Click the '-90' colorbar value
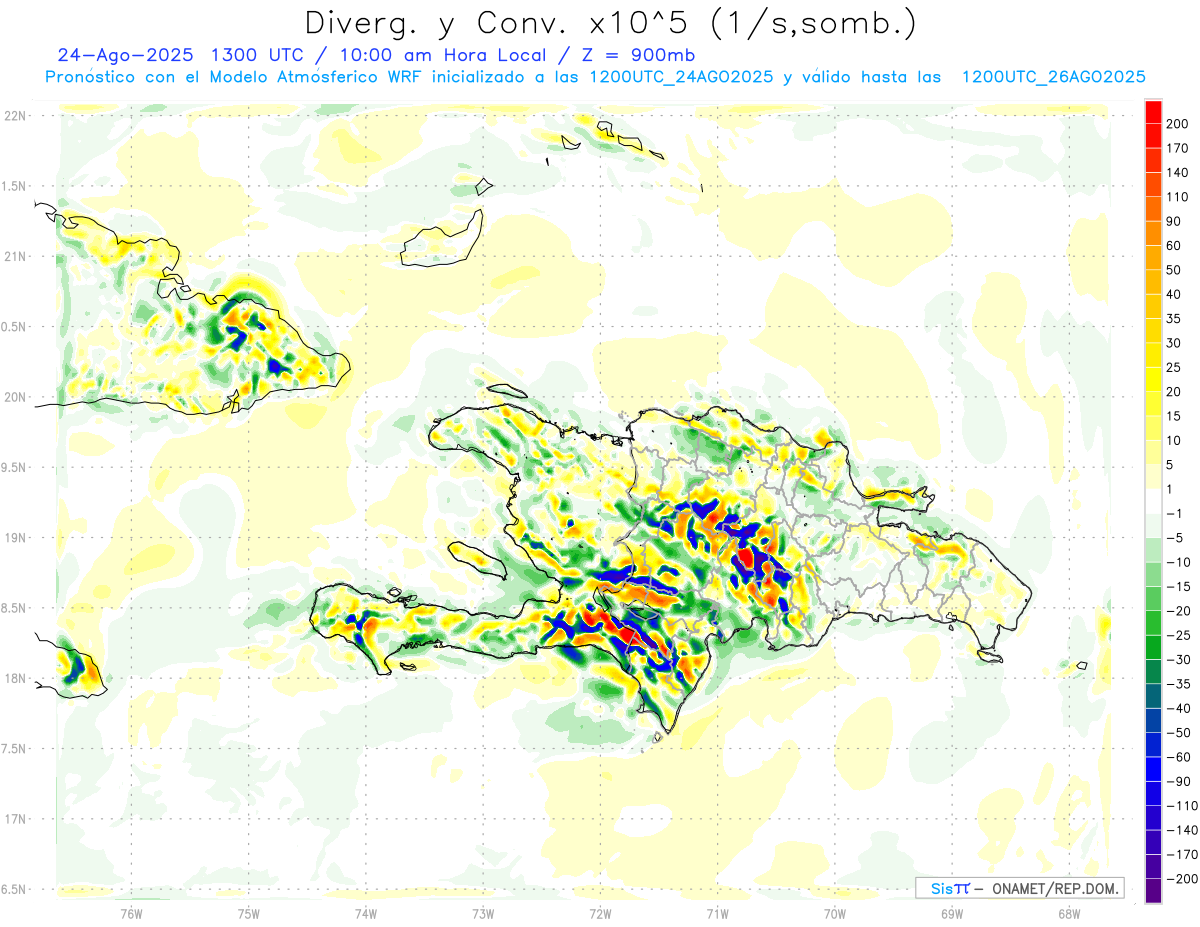The image size is (1200, 927). coord(1178,782)
